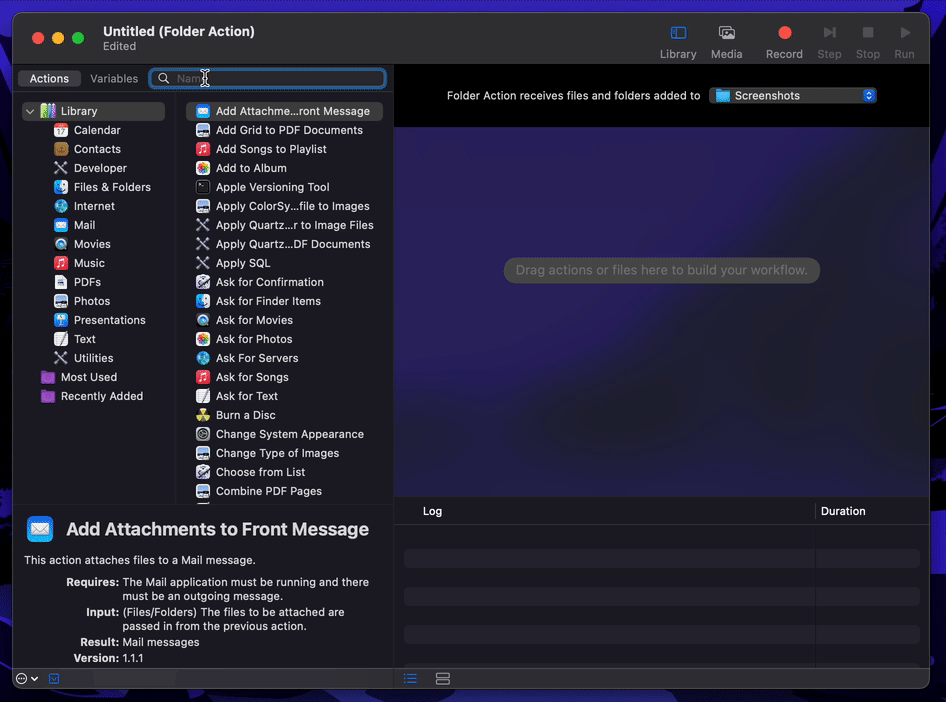
Task: Collapse the Library tree chevron
Action: (30, 111)
